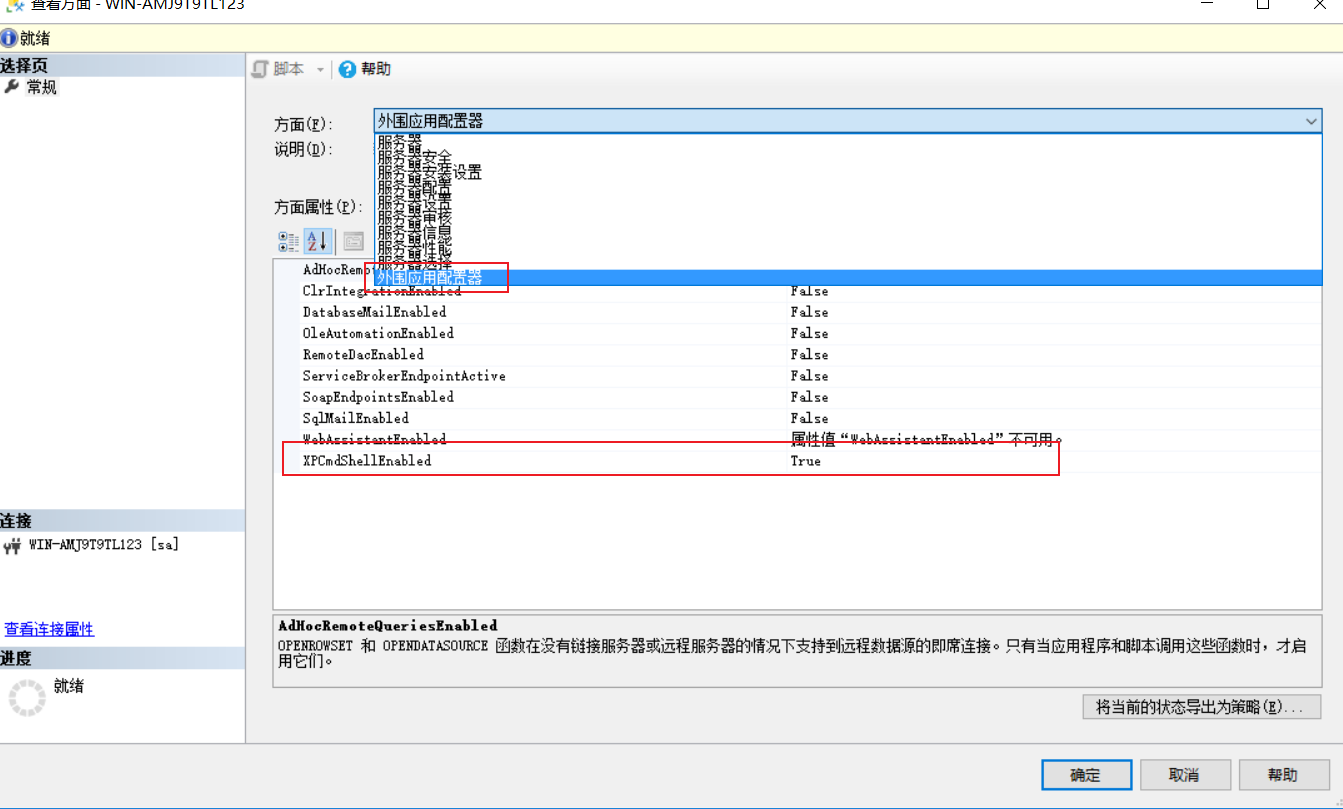This screenshot has height=809, width=1343.
Task: Maximize the 查看方面 window
Action: tap(1263, 5)
